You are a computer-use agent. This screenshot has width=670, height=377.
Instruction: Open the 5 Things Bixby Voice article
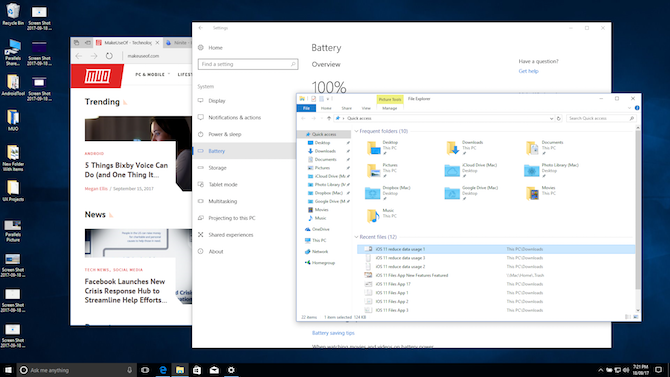pos(126,170)
